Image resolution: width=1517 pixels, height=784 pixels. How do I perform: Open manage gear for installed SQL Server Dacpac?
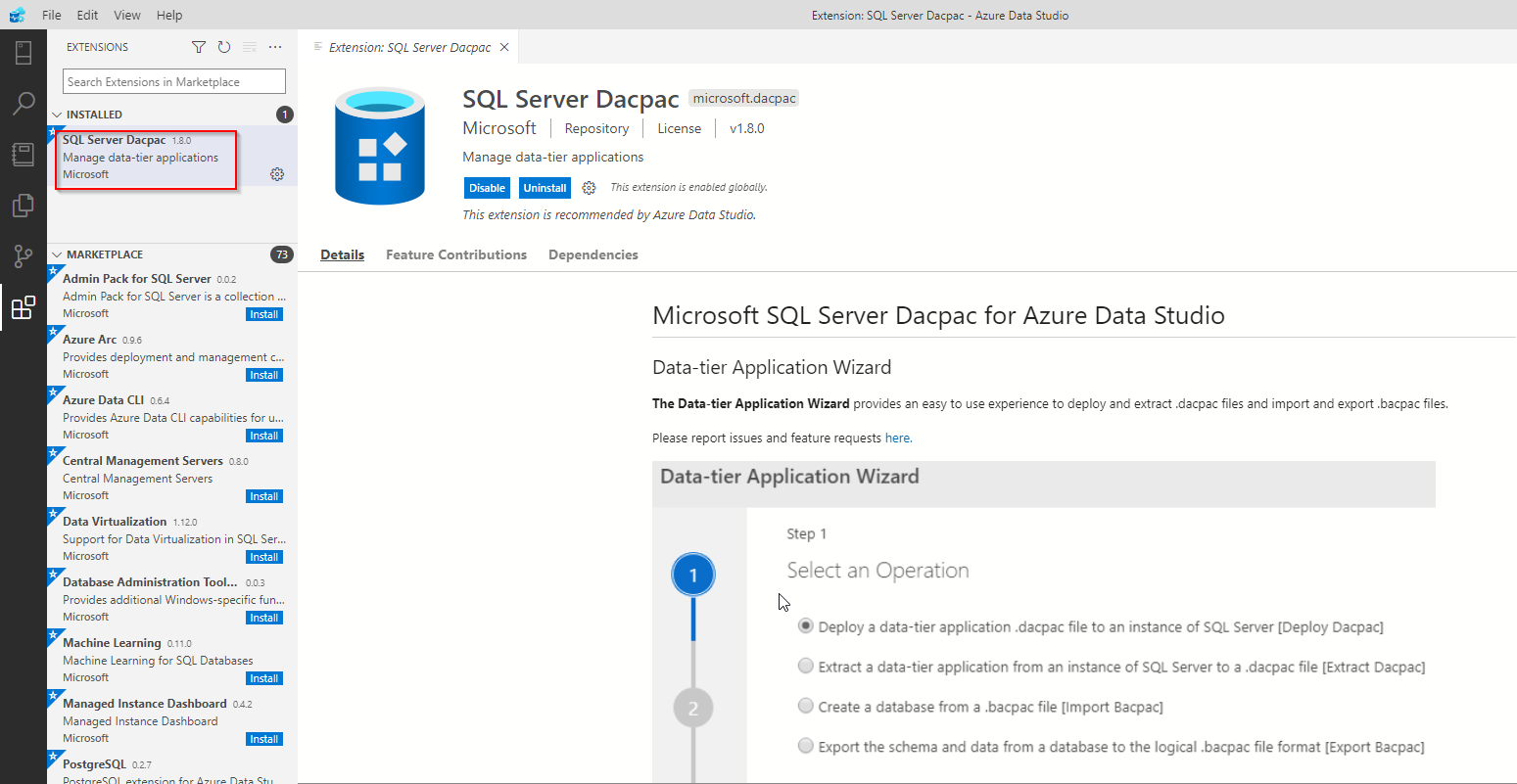[277, 174]
